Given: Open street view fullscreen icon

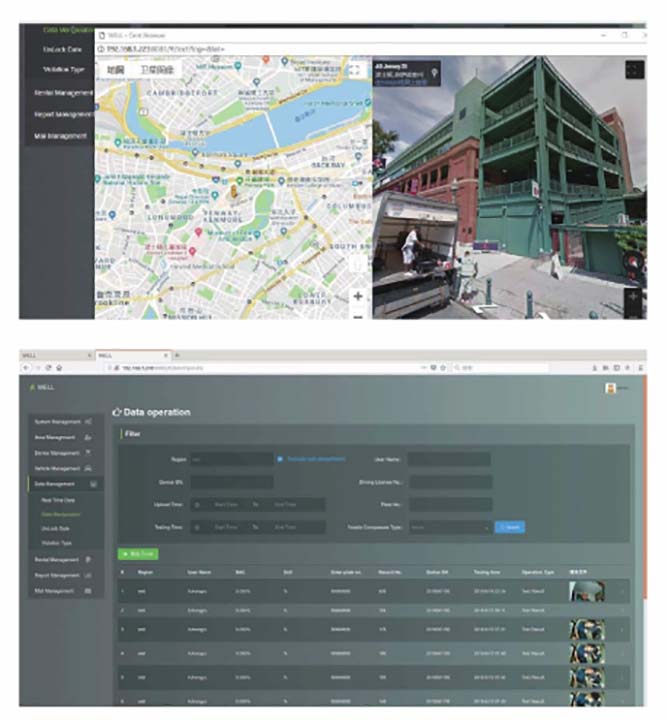Looking at the screenshot, I should [632, 70].
